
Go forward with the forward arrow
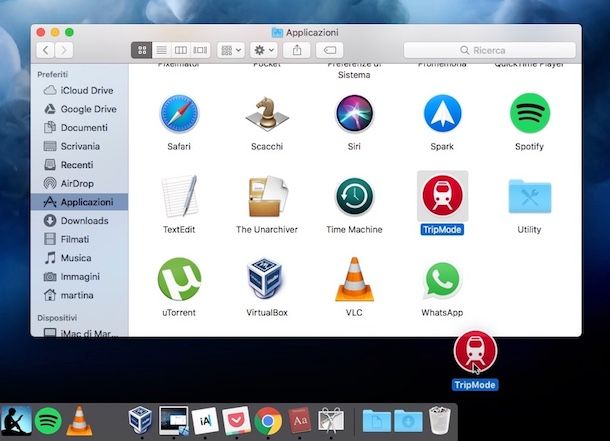64,50
